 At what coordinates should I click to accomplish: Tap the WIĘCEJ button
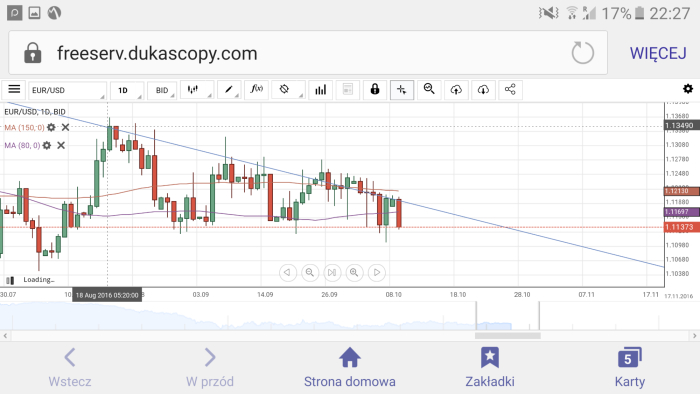658,53
